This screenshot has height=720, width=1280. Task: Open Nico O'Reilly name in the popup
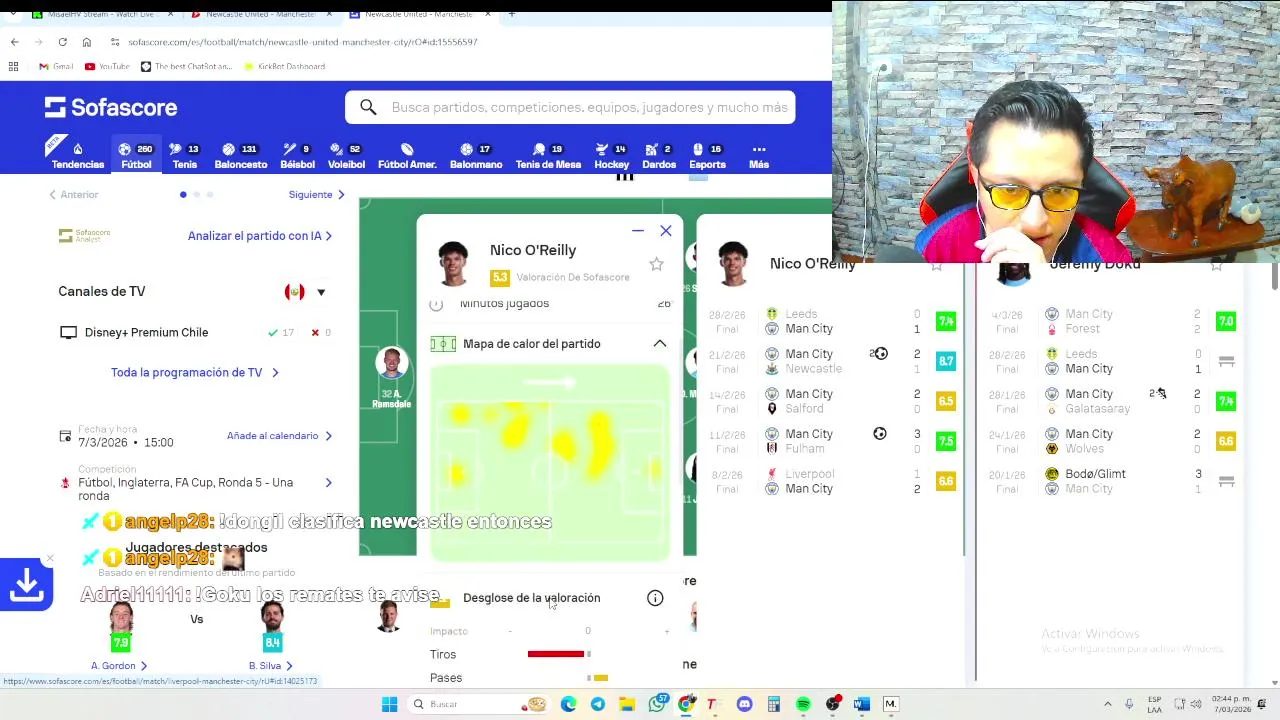(x=533, y=250)
